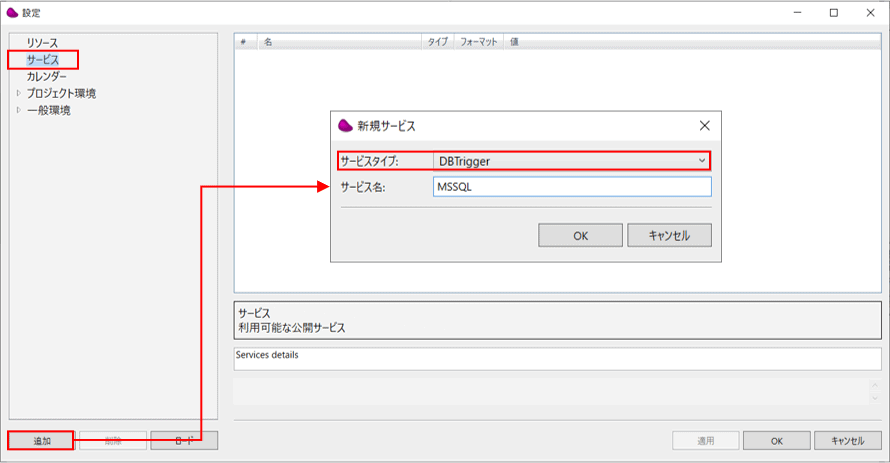Image resolution: width=890 pixels, height=463 pixels.
Task: Select リソース in the settings tree
Action: coord(42,44)
